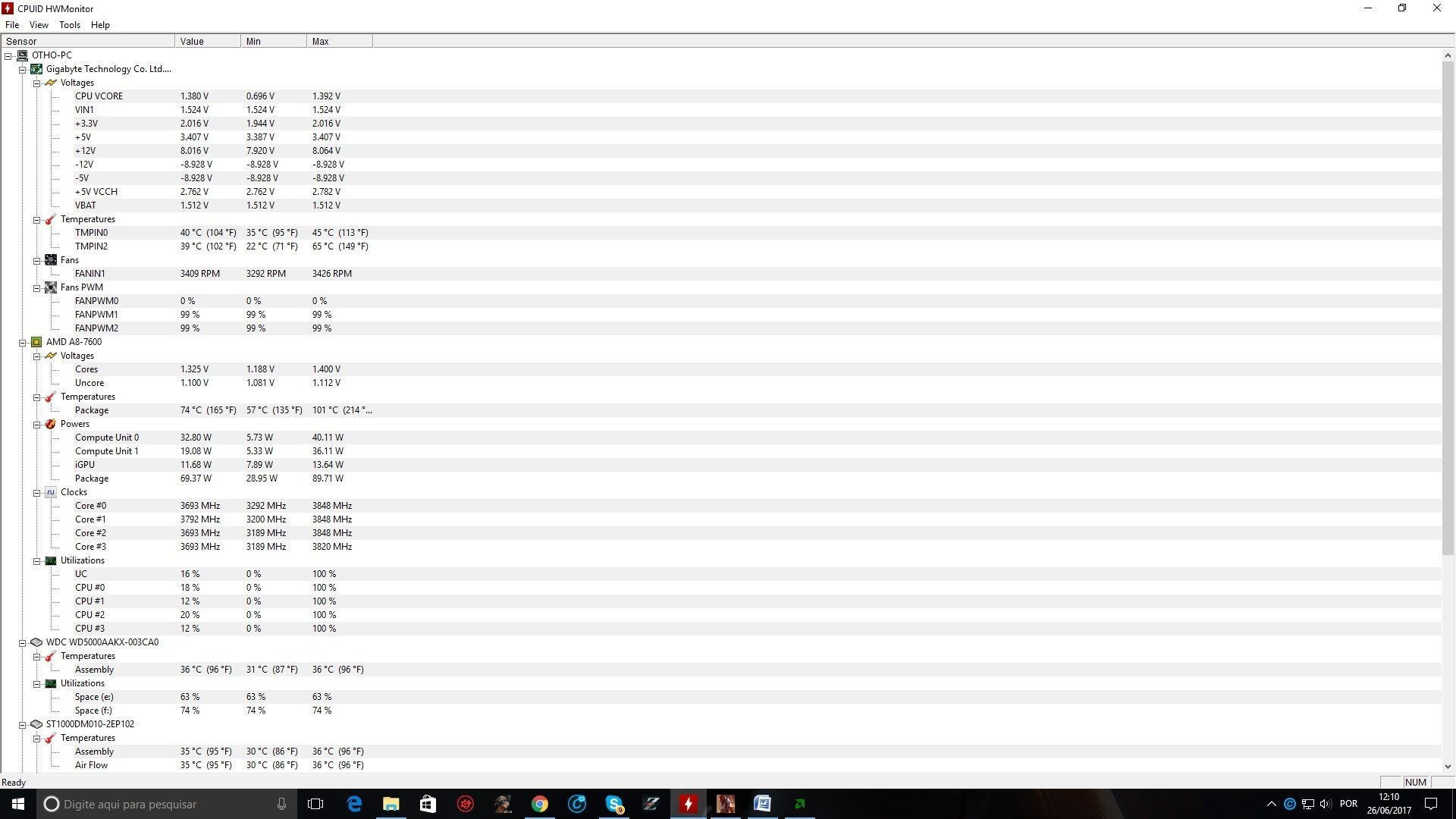
Task: Click the AMD A8-7600 processor icon
Action: pos(36,342)
